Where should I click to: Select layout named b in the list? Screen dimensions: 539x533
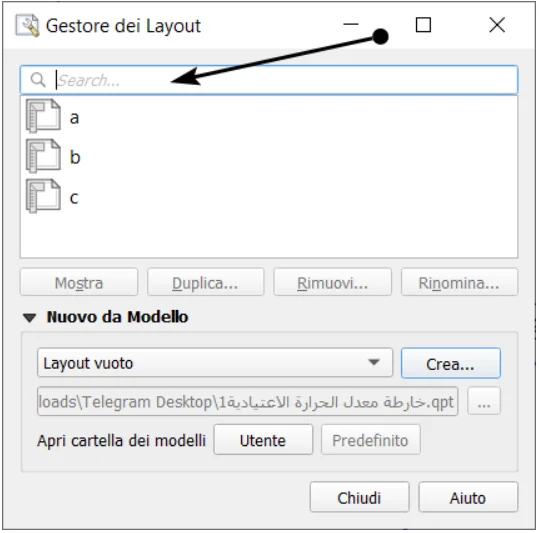click(x=269, y=156)
